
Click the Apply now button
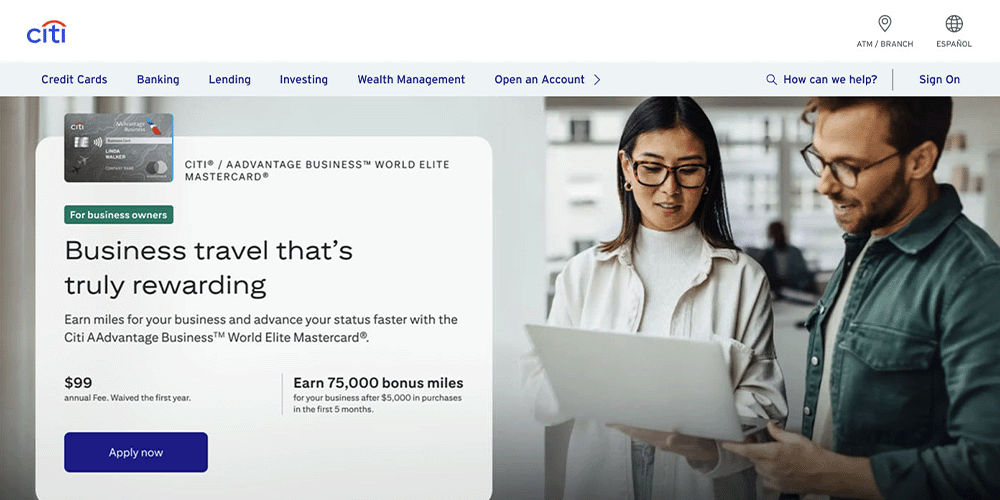click(x=136, y=452)
